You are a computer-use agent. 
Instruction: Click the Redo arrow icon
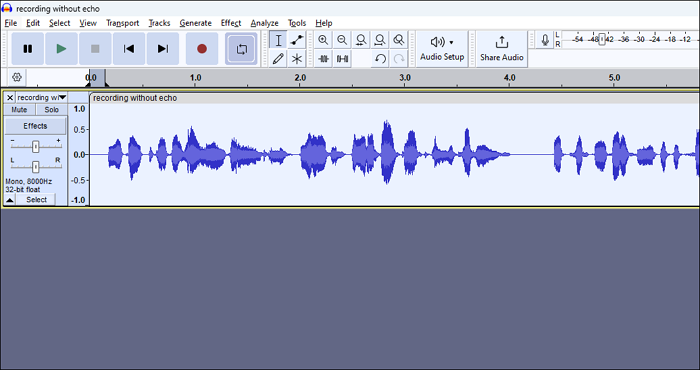[399, 58]
